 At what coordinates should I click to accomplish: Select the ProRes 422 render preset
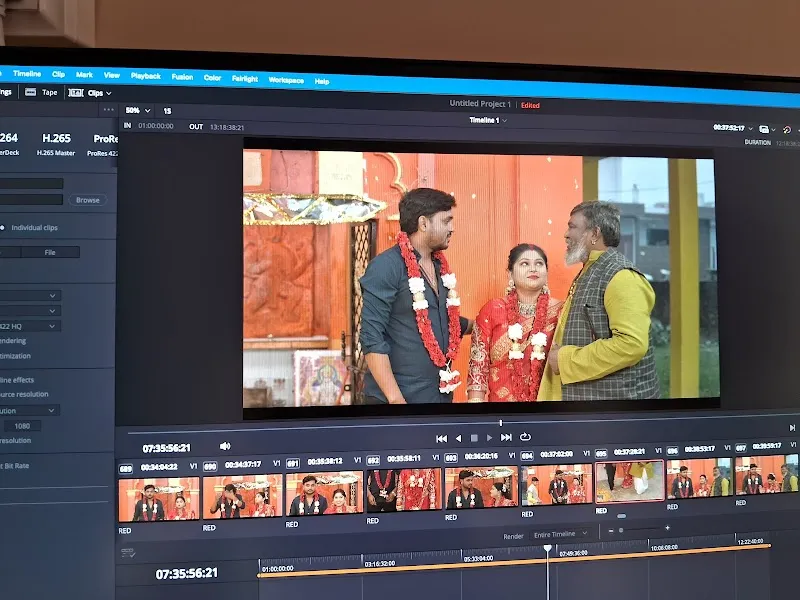point(104,145)
